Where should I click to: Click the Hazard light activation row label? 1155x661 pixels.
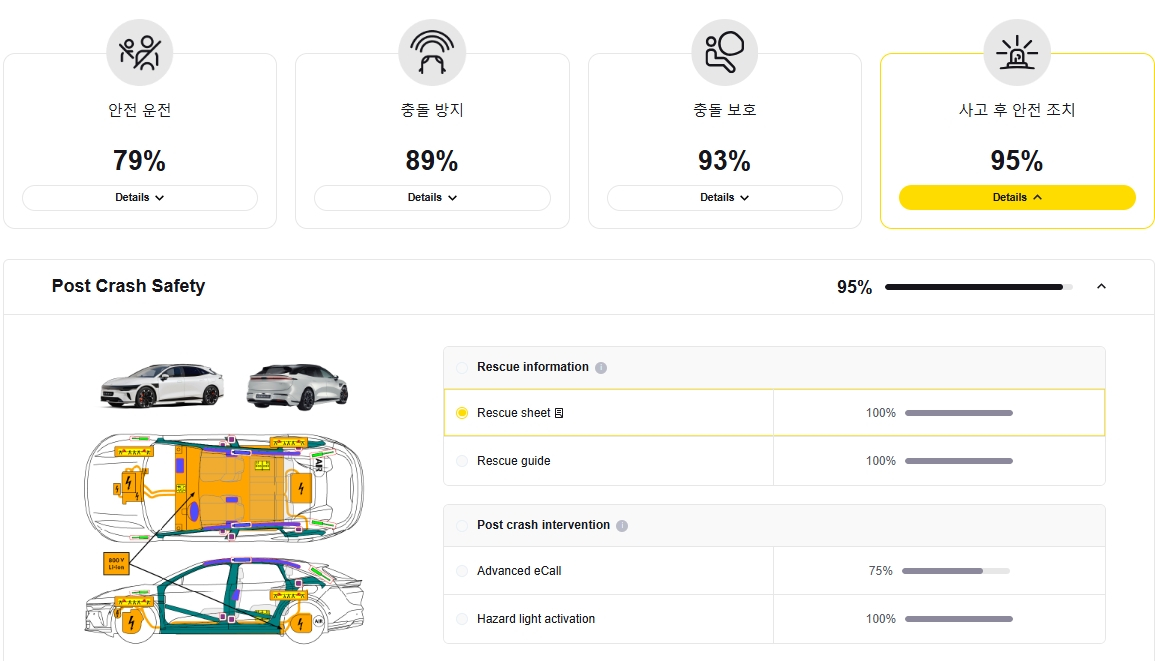coord(536,619)
